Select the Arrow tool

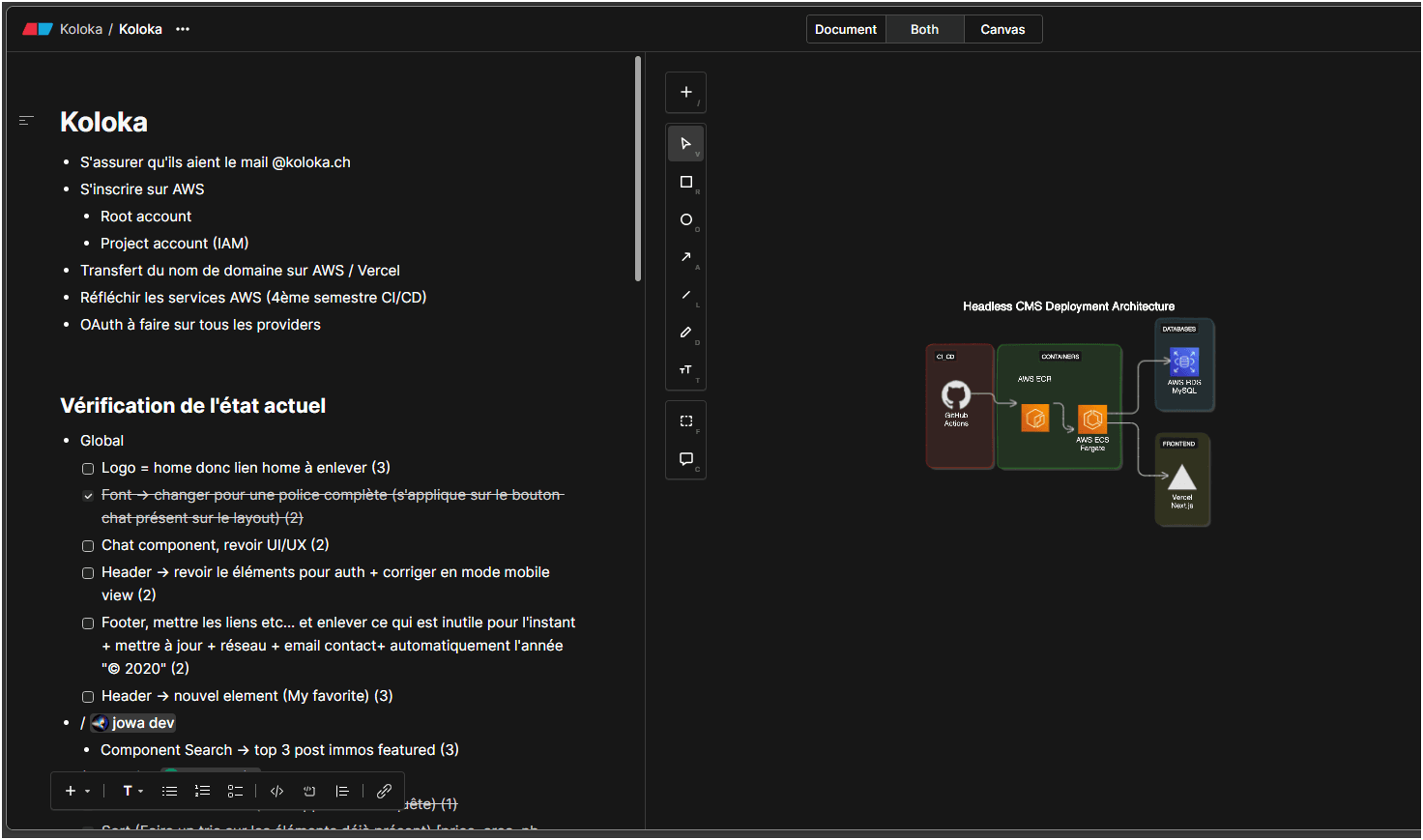click(x=685, y=257)
